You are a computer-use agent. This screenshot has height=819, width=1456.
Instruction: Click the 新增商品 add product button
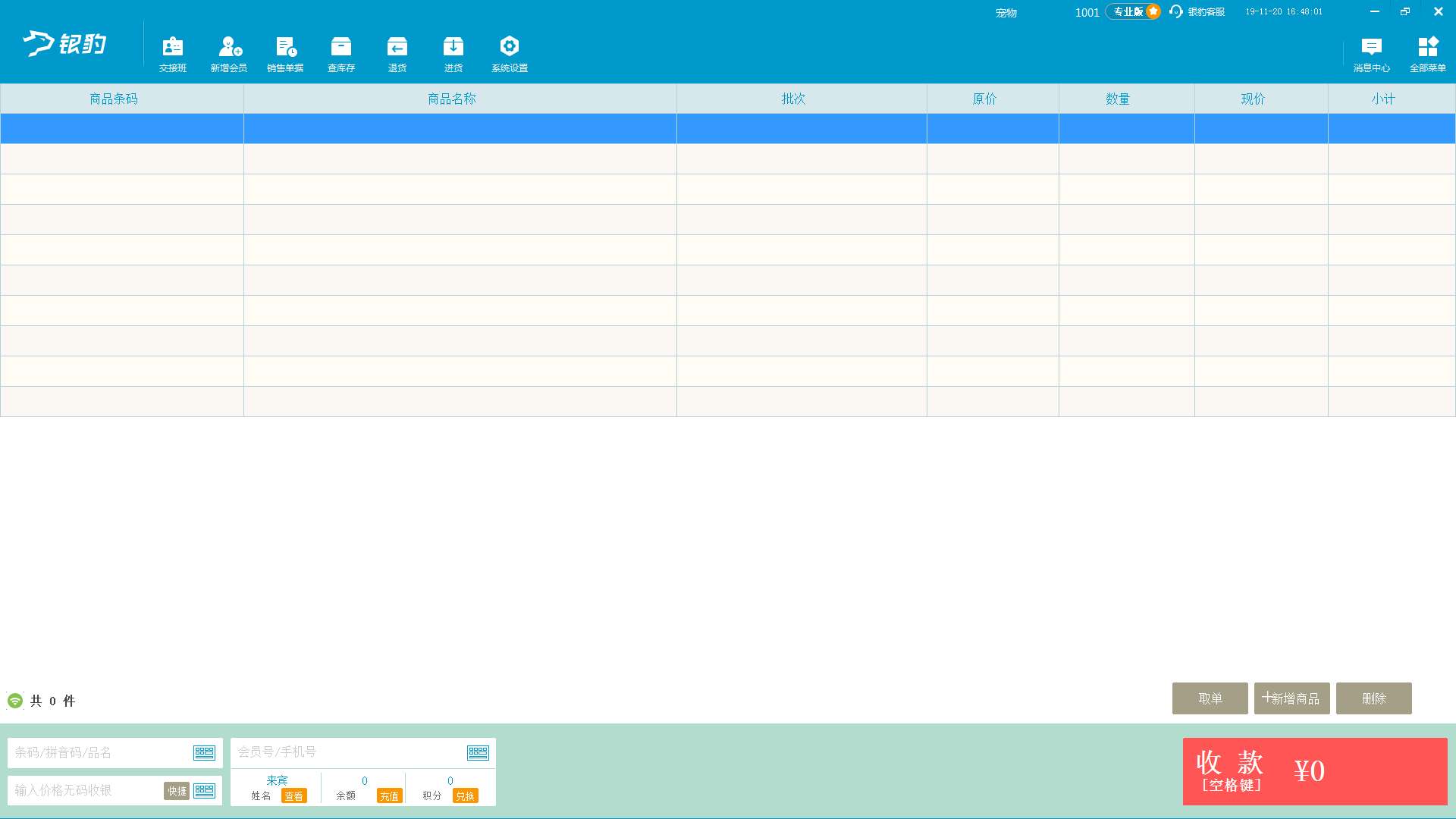tap(1291, 698)
